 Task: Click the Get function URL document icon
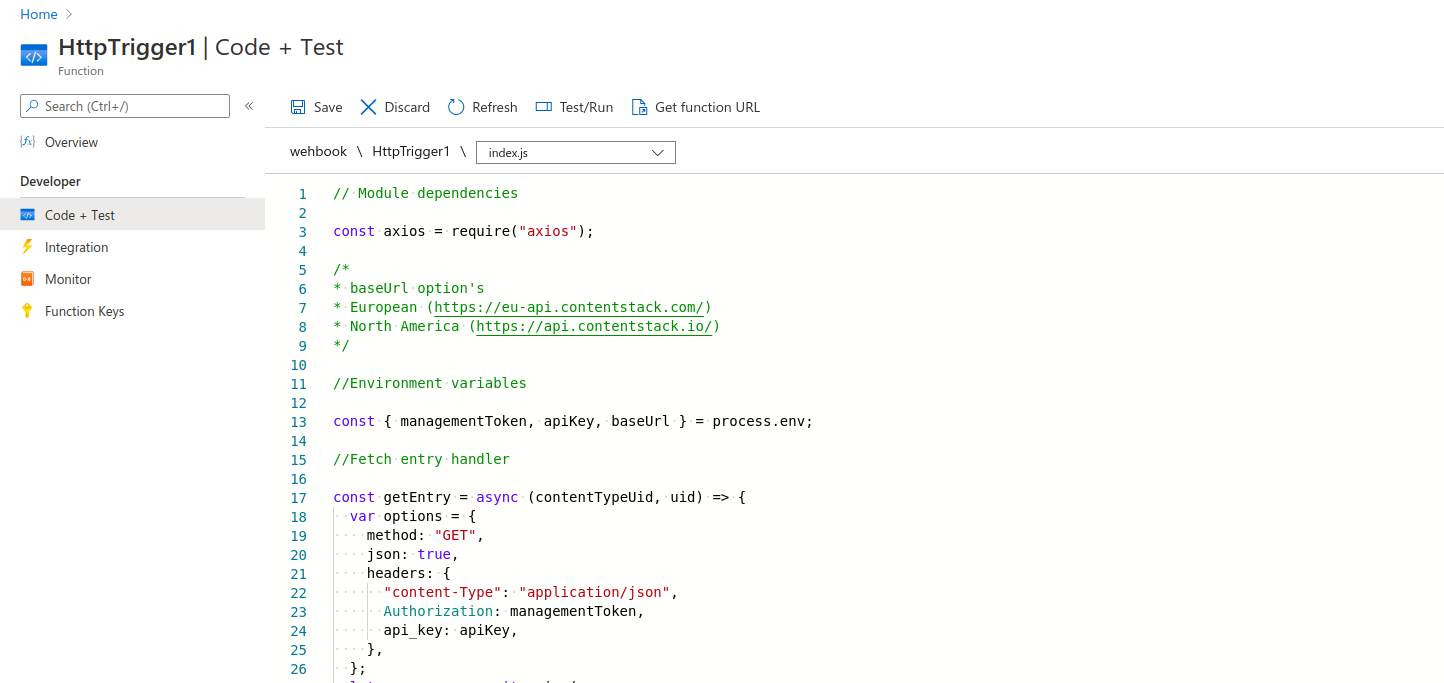tap(639, 107)
